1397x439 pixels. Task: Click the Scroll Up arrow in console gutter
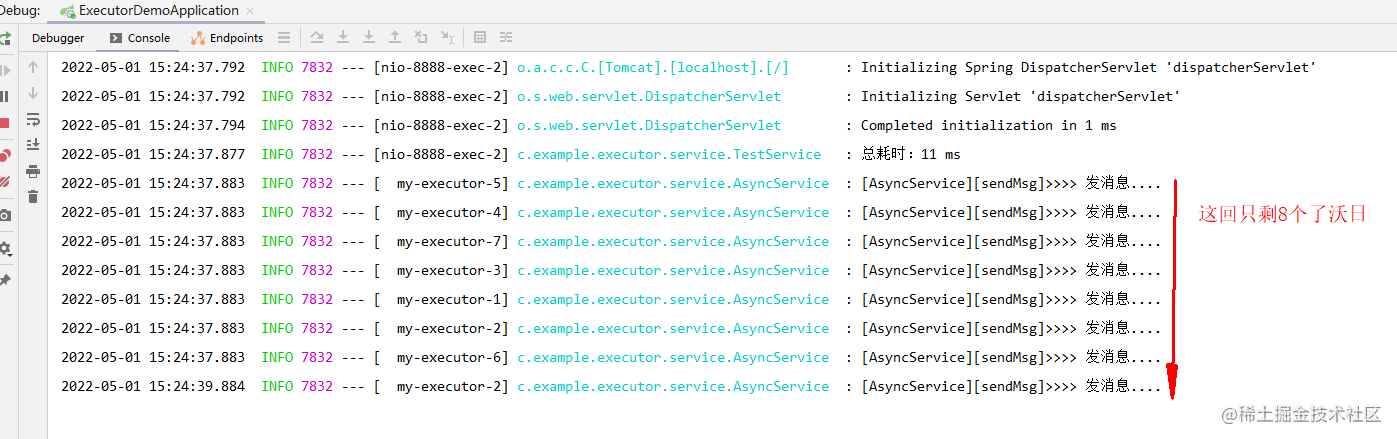point(33,67)
